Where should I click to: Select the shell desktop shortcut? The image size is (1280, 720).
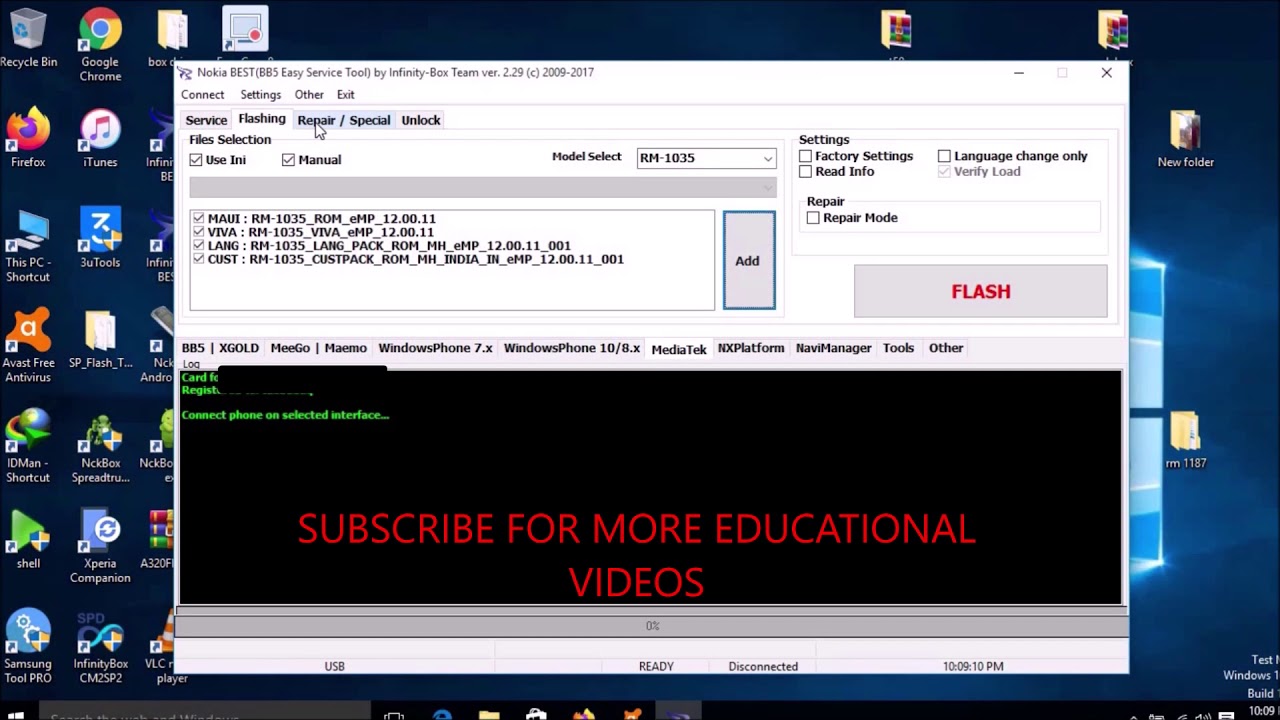coord(28,539)
